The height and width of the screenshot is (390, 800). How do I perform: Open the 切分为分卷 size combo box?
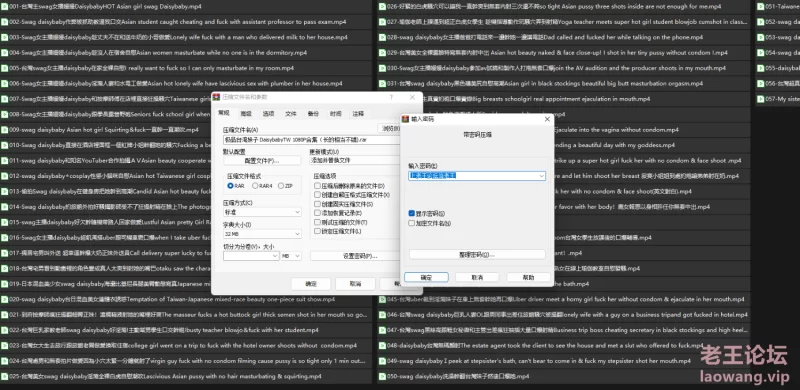(x=251, y=256)
